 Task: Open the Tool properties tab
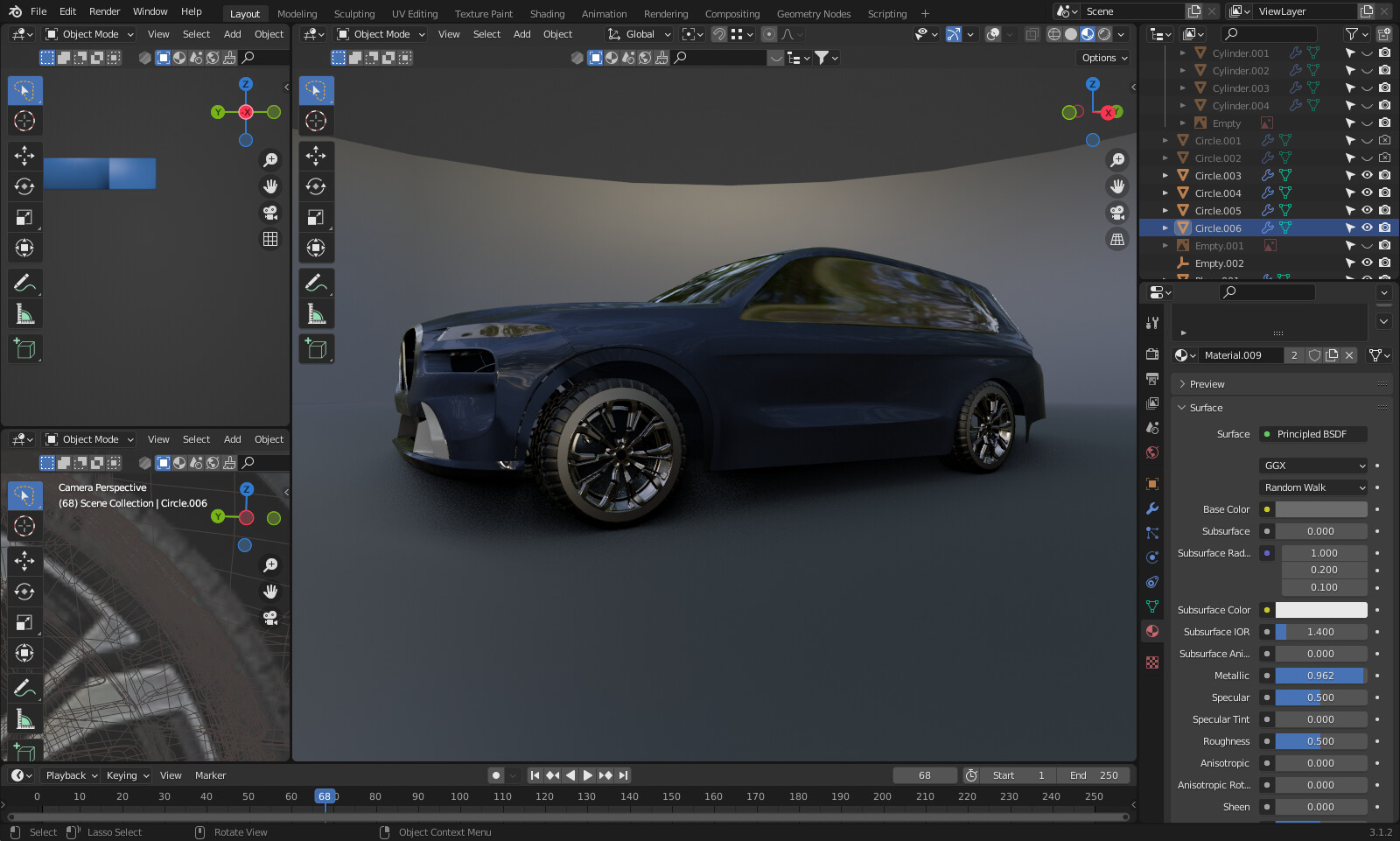tap(1152, 323)
